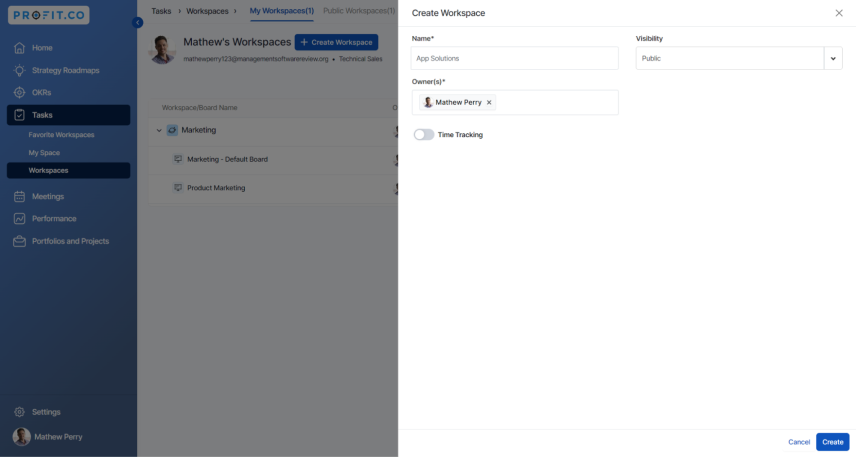Click the Product Marketing board icon
This screenshot has height=457, width=856.
tap(178, 187)
